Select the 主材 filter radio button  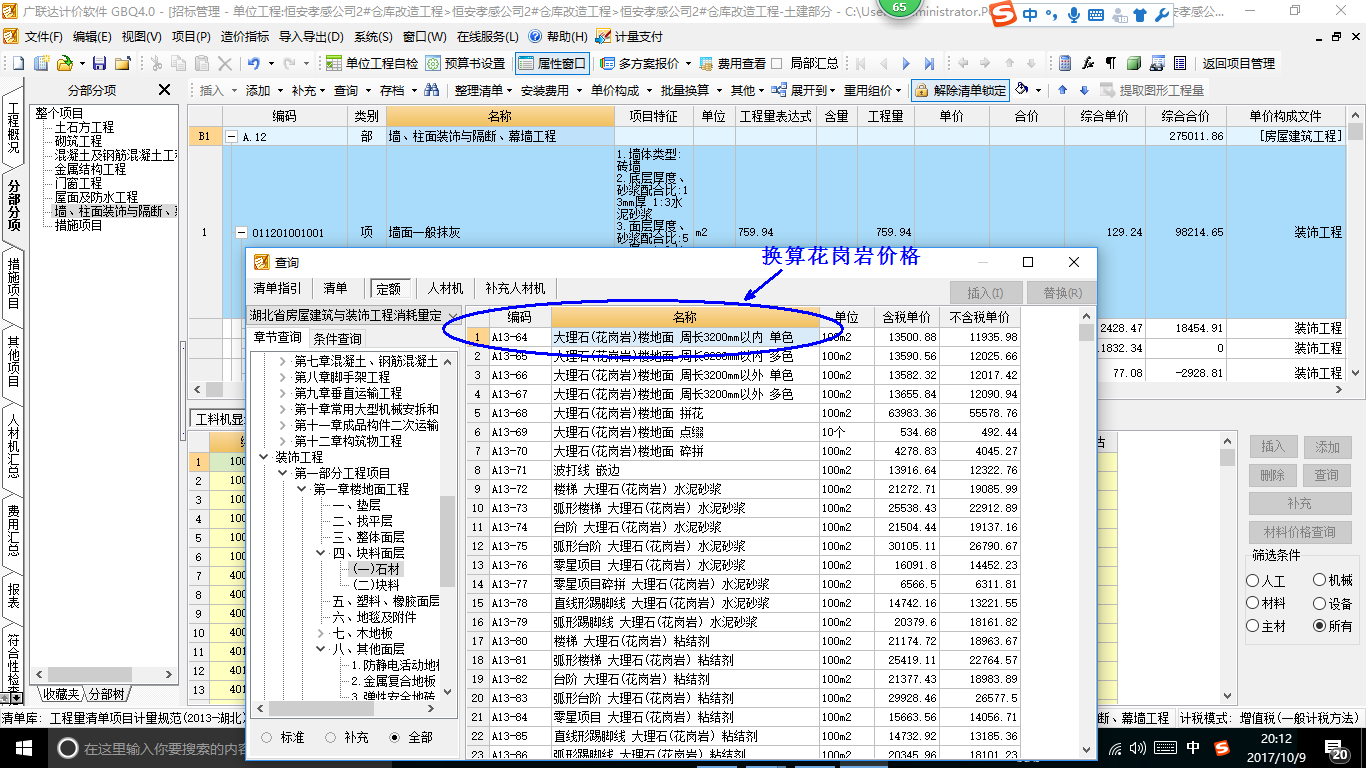tap(1253, 626)
